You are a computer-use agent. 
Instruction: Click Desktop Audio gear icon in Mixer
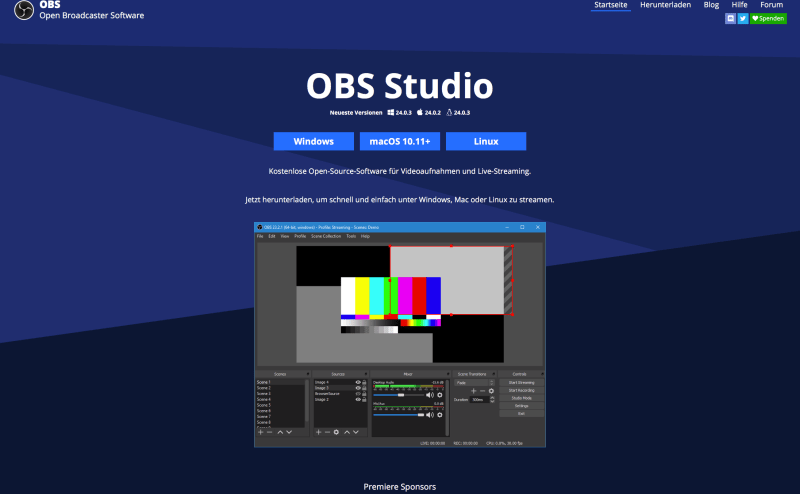click(x=439, y=395)
